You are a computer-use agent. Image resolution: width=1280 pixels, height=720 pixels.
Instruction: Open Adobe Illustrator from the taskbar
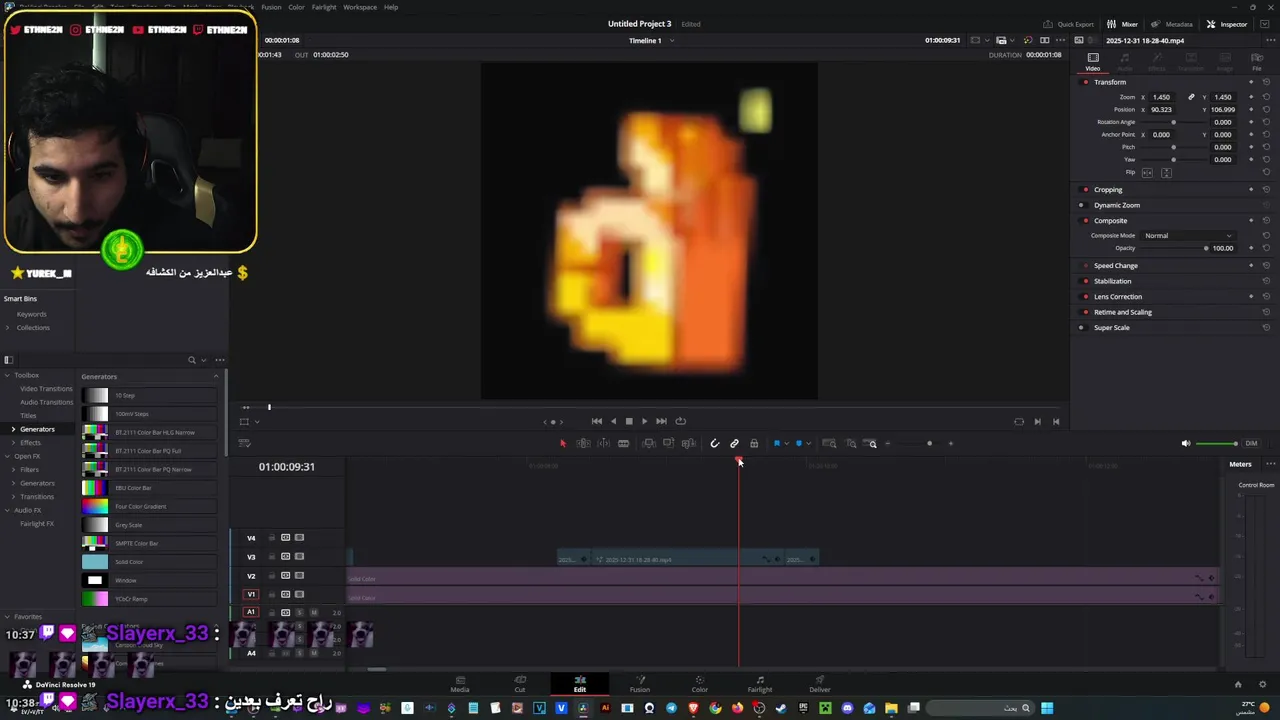[605, 708]
